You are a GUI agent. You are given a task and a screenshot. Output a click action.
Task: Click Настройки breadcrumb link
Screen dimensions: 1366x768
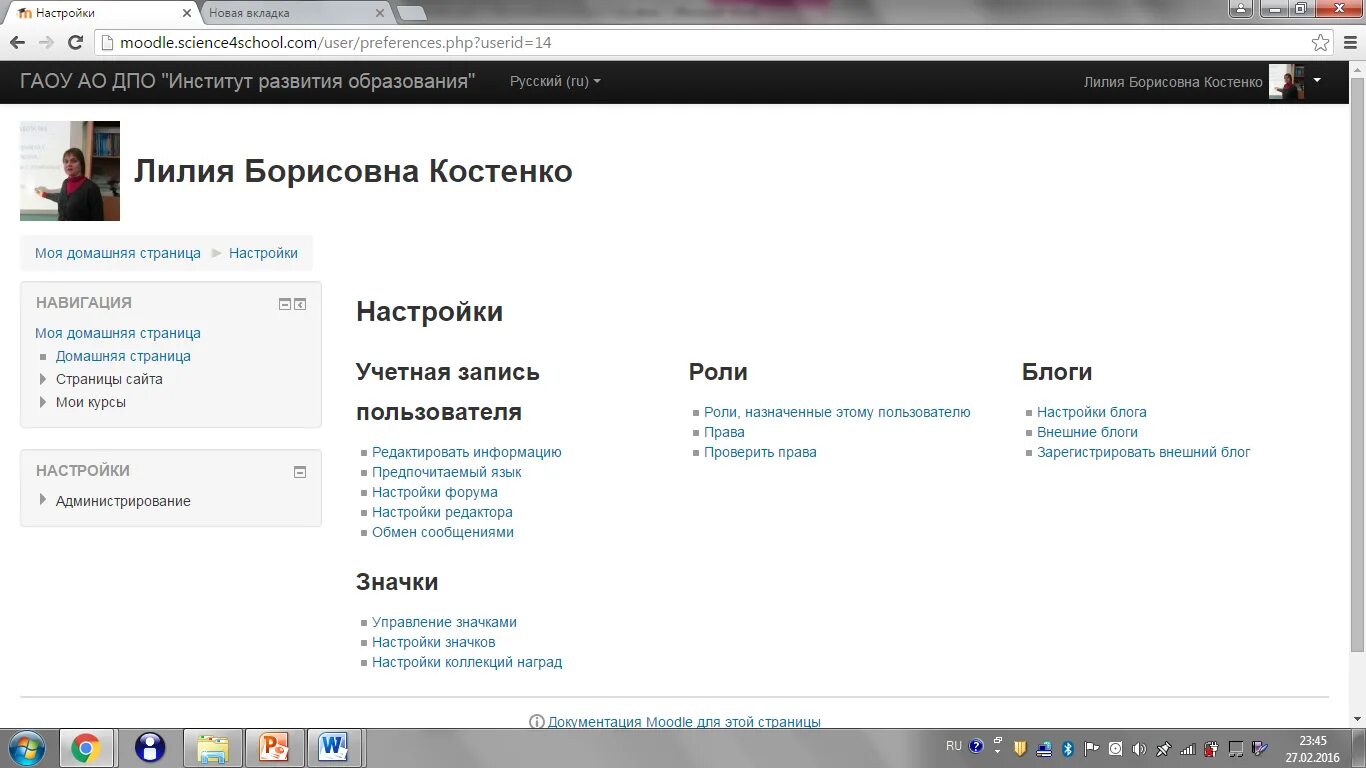click(x=263, y=253)
